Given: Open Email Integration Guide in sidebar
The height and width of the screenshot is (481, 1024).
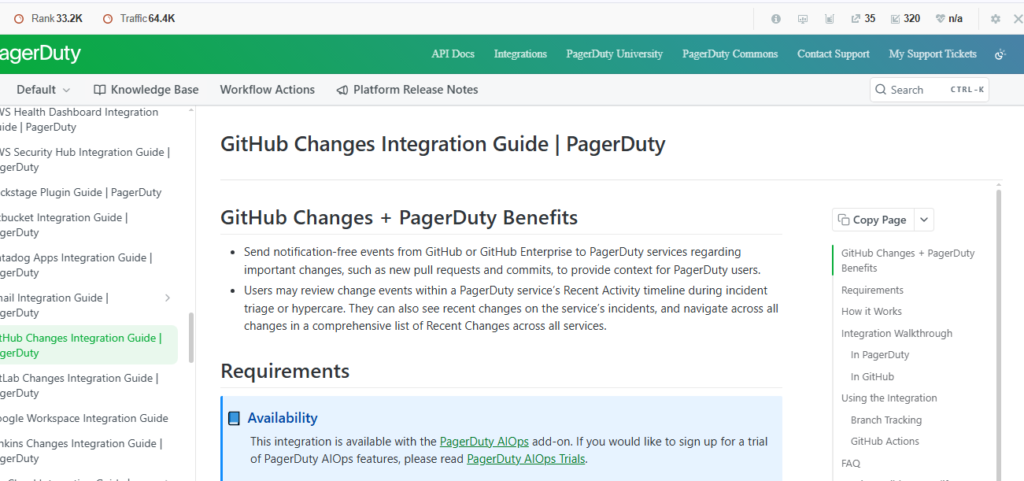Looking at the screenshot, I should click(55, 305).
